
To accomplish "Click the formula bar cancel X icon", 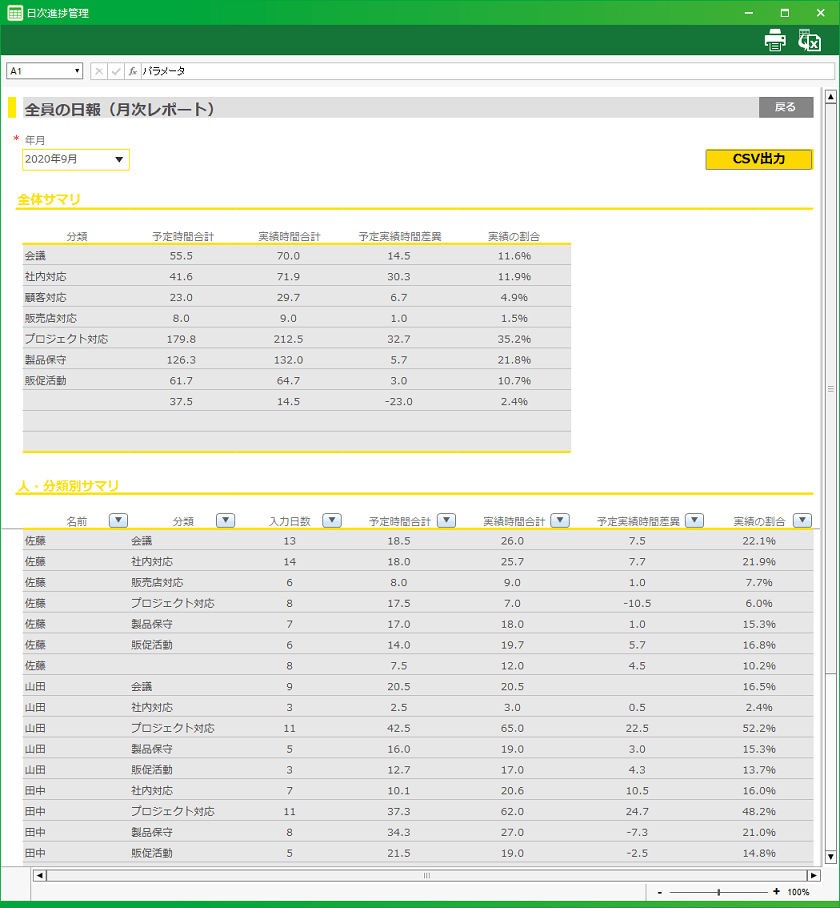I will pyautogui.click(x=99, y=71).
